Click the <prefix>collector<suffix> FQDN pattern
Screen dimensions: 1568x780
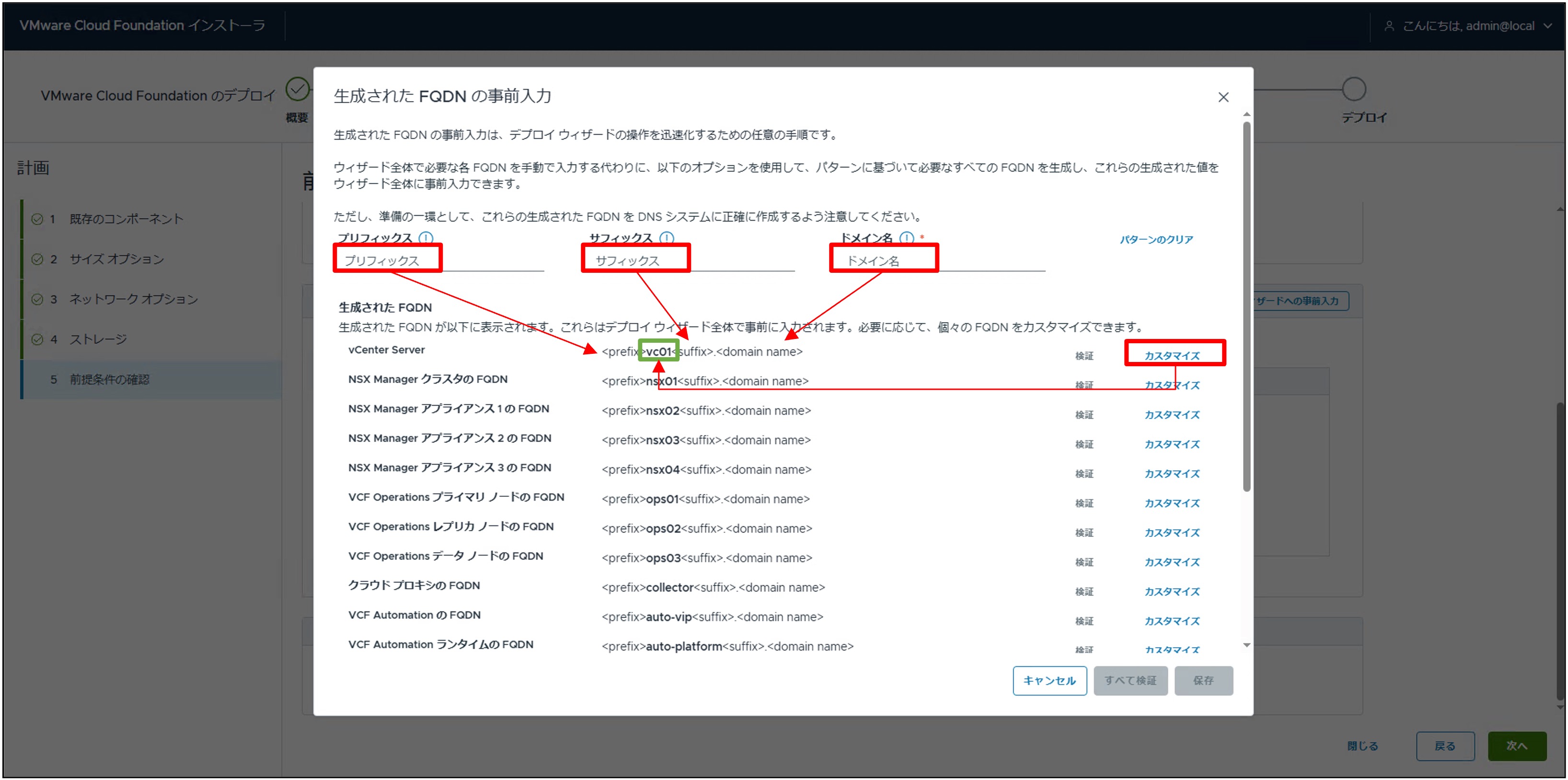[713, 588]
